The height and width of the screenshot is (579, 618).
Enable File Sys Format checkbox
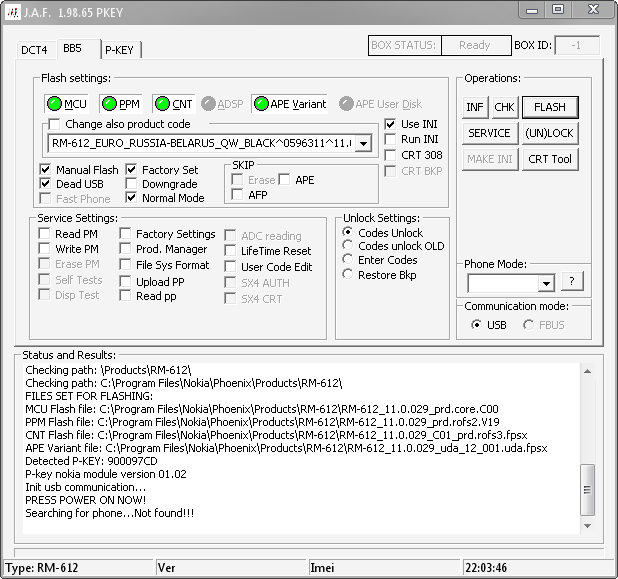pos(125,265)
